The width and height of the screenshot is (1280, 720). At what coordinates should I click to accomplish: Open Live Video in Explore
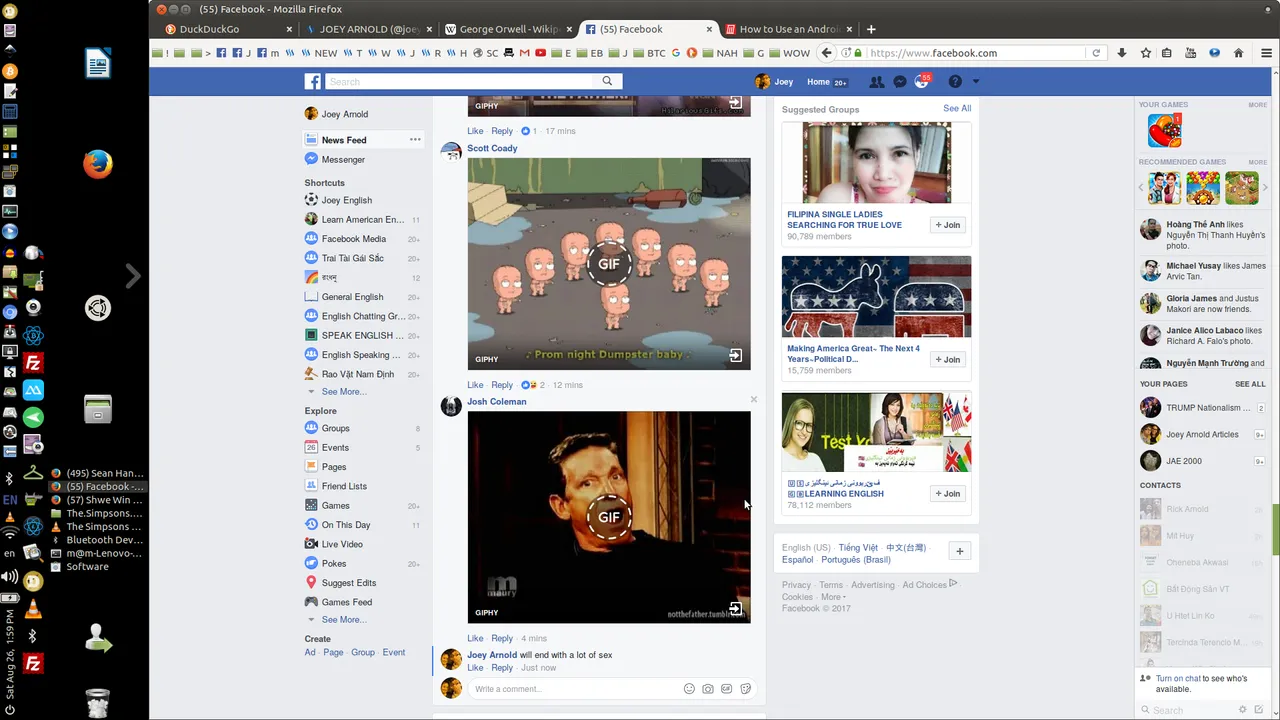[x=342, y=544]
